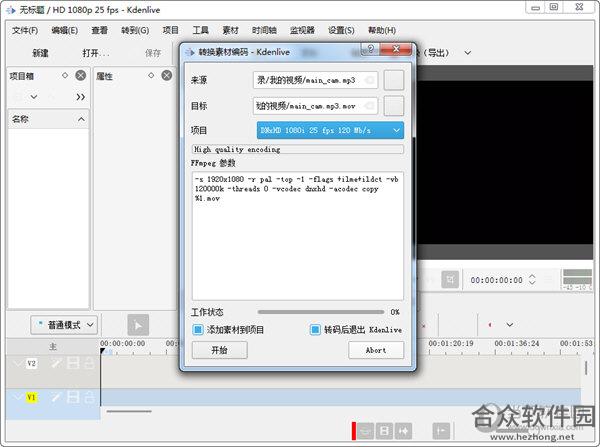This screenshot has width=600, height=447.
Task: Float the 项目箱 panel with diamond icon
Action: (x=65, y=75)
